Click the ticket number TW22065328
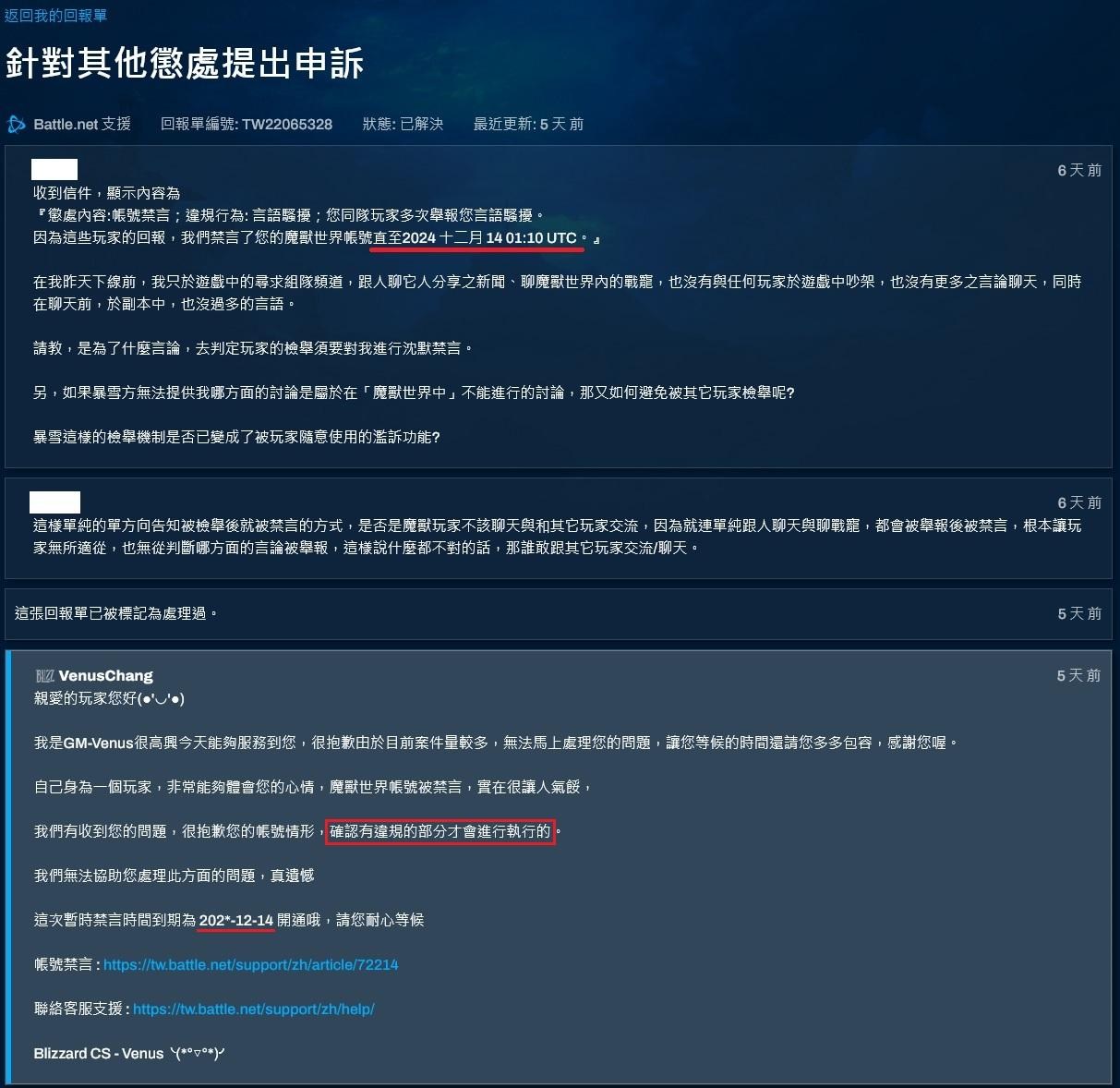The height and width of the screenshot is (1088, 1120). (287, 124)
